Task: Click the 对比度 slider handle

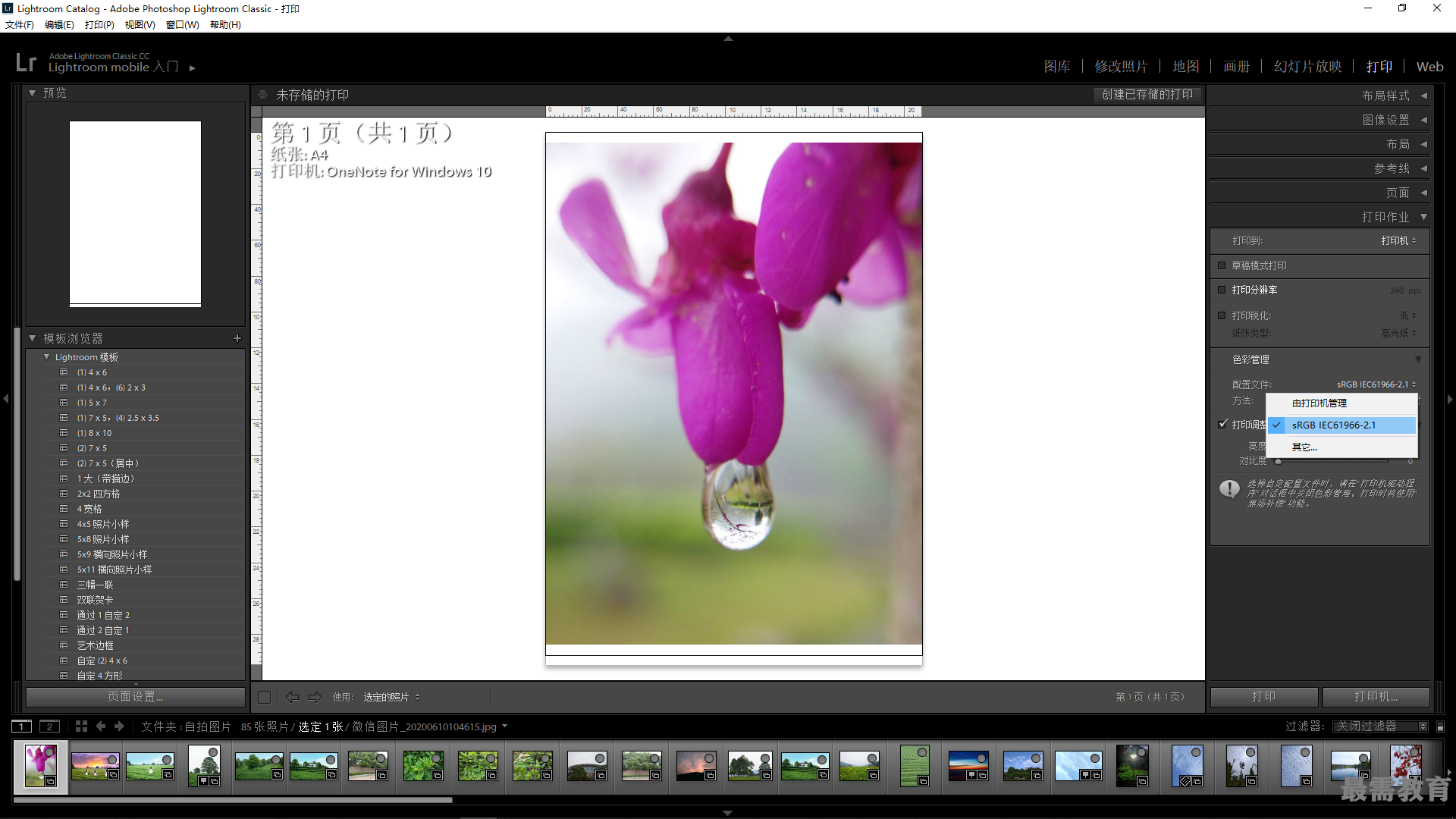Action: (1278, 461)
